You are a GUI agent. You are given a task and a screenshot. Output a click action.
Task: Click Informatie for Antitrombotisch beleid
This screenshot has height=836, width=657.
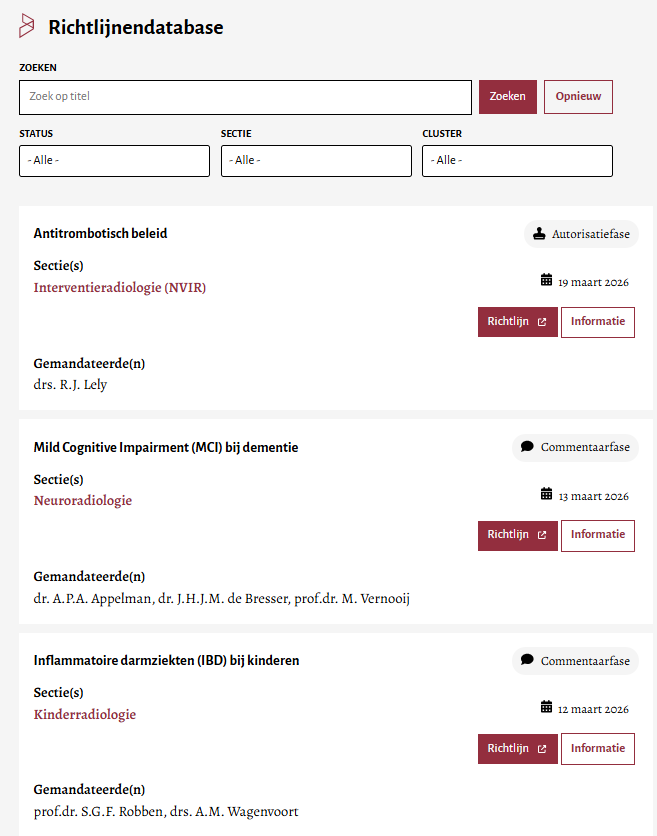(x=597, y=321)
